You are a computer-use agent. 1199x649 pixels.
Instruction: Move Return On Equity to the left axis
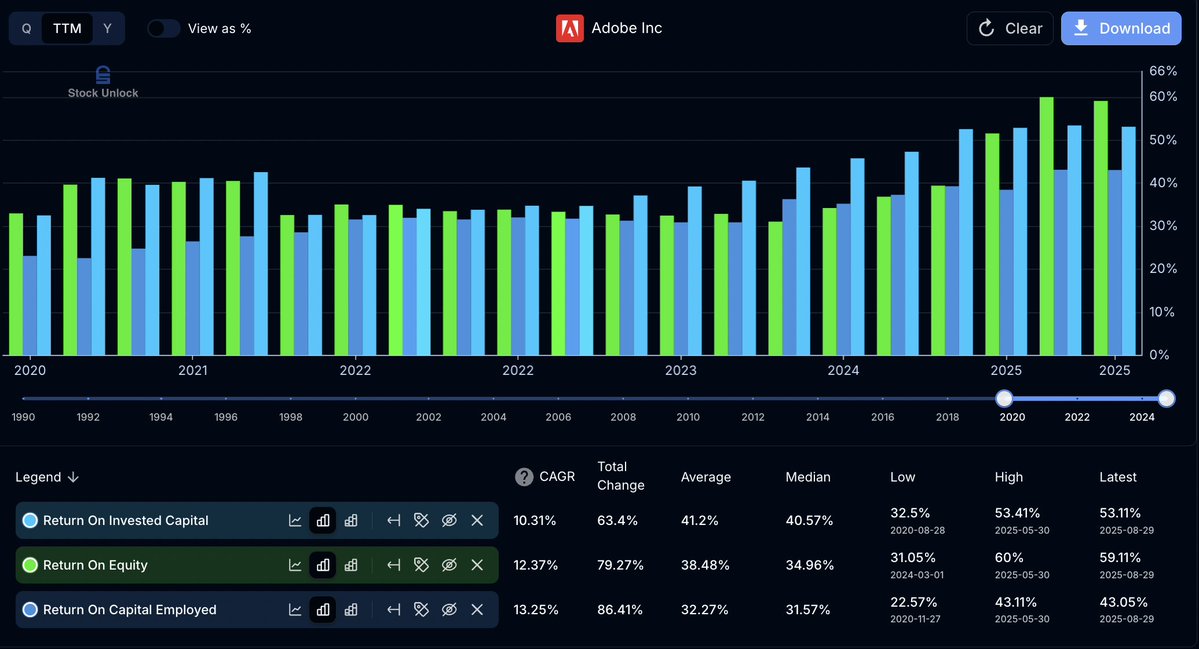(x=393, y=564)
